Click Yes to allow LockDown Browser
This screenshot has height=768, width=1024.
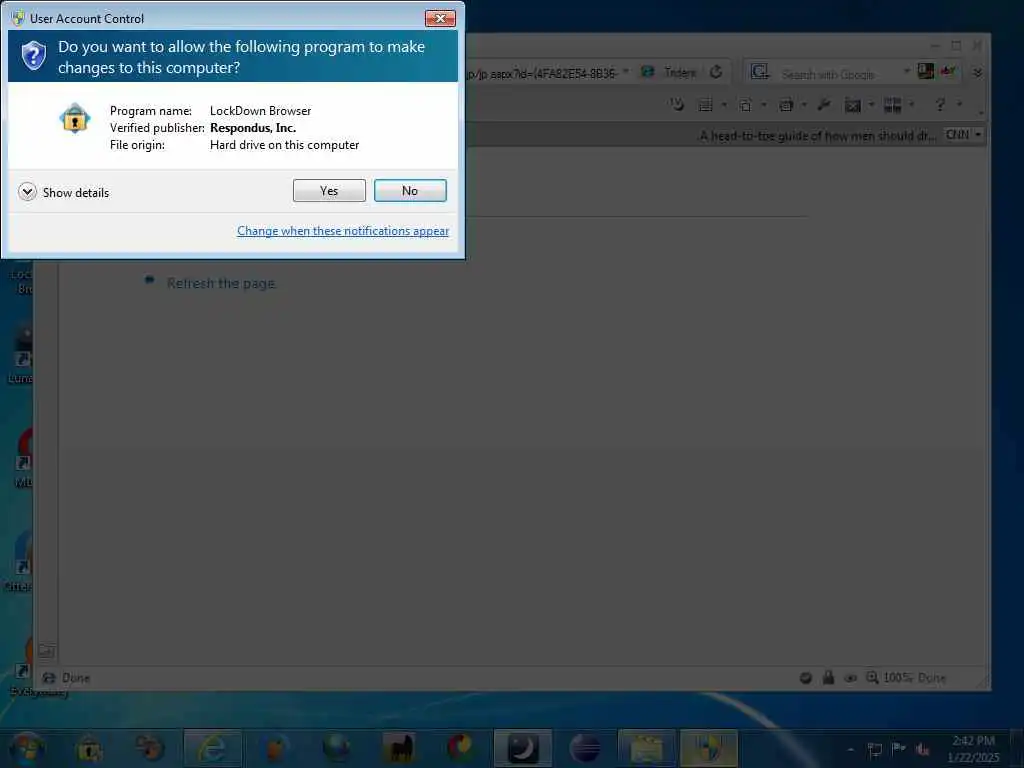[329, 191]
